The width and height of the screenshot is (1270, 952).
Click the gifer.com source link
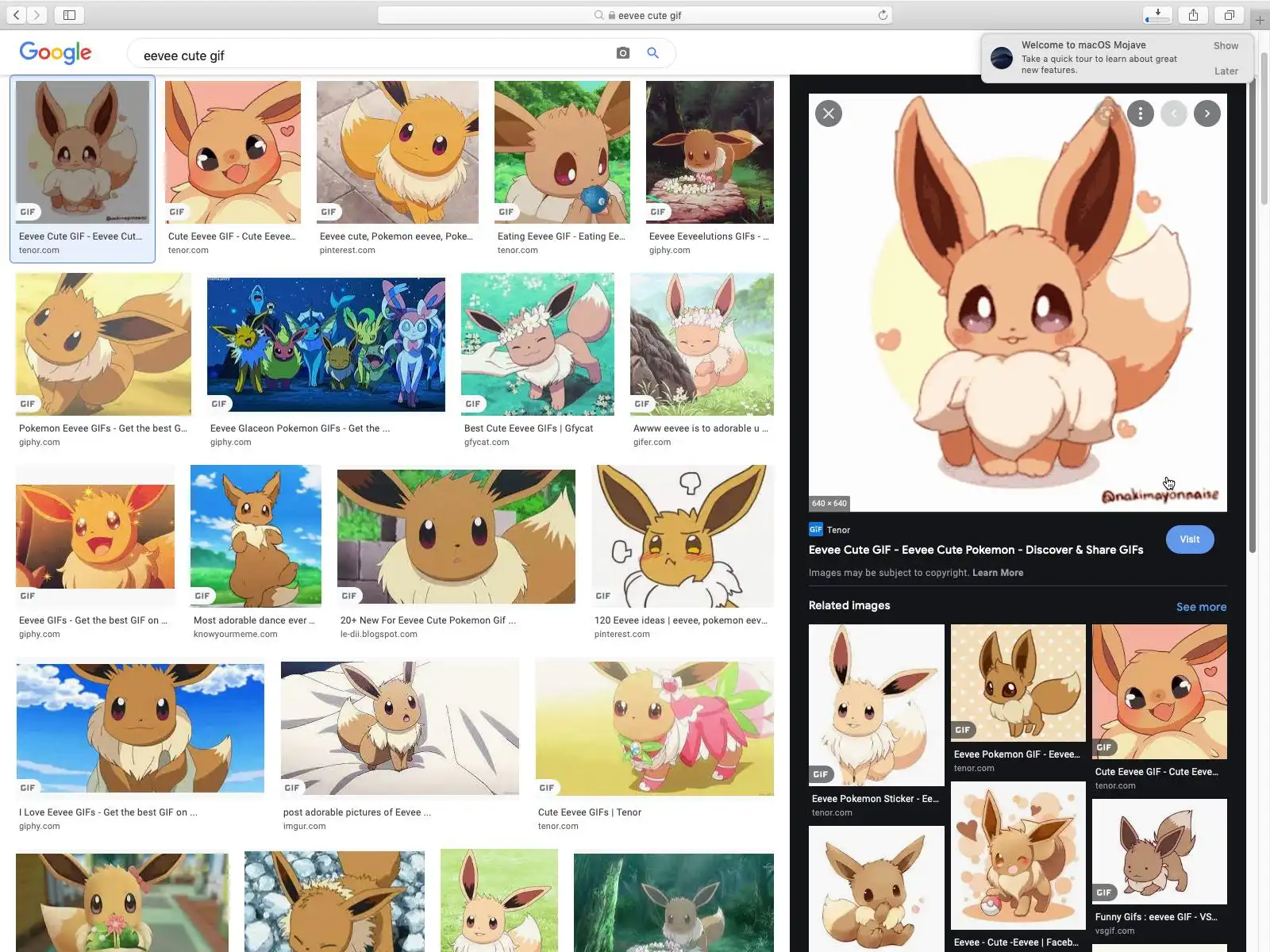652,442
